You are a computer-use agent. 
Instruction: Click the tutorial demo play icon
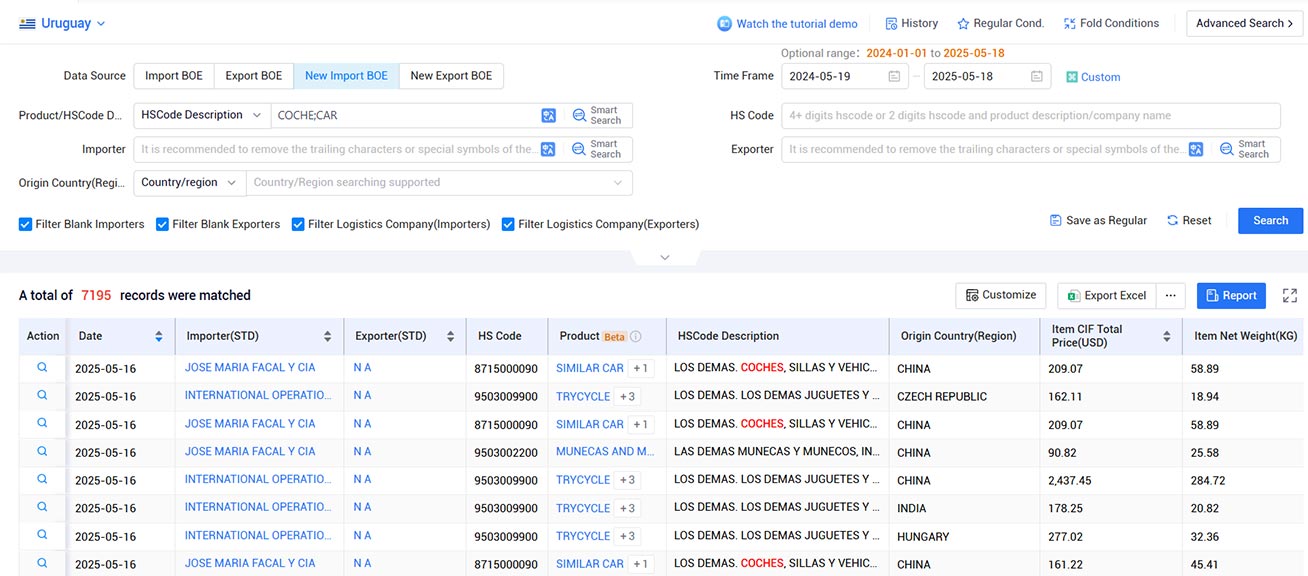click(725, 24)
